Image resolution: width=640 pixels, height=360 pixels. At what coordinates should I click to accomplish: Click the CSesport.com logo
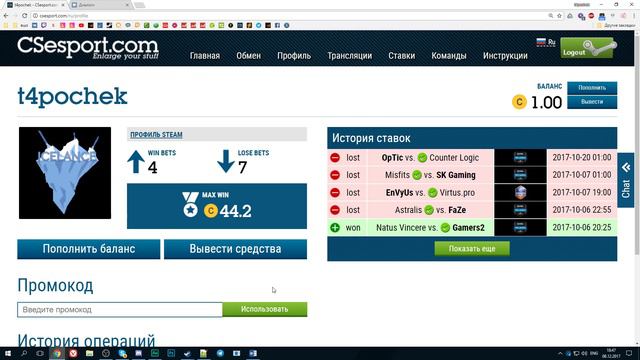(x=88, y=48)
